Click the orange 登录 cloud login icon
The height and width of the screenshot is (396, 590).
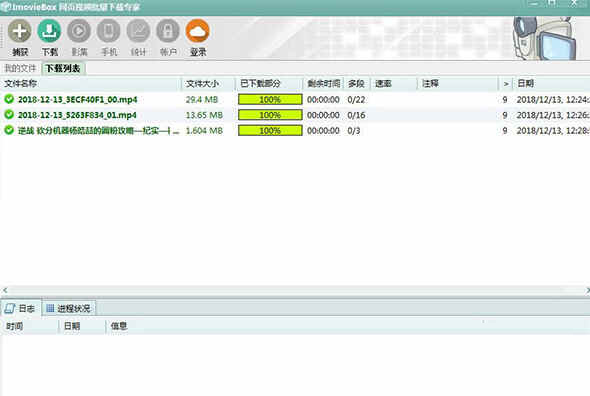click(198, 31)
